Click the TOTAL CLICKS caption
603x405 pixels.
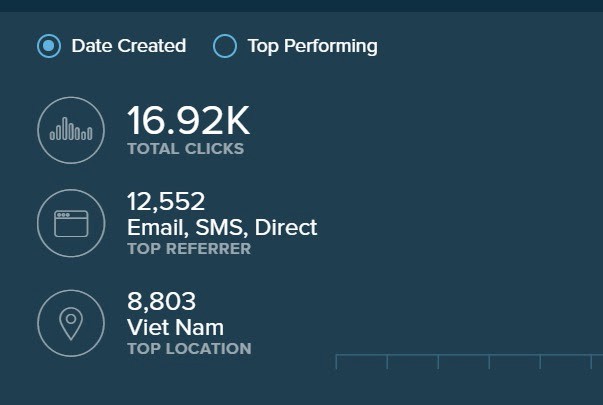[x=185, y=149]
